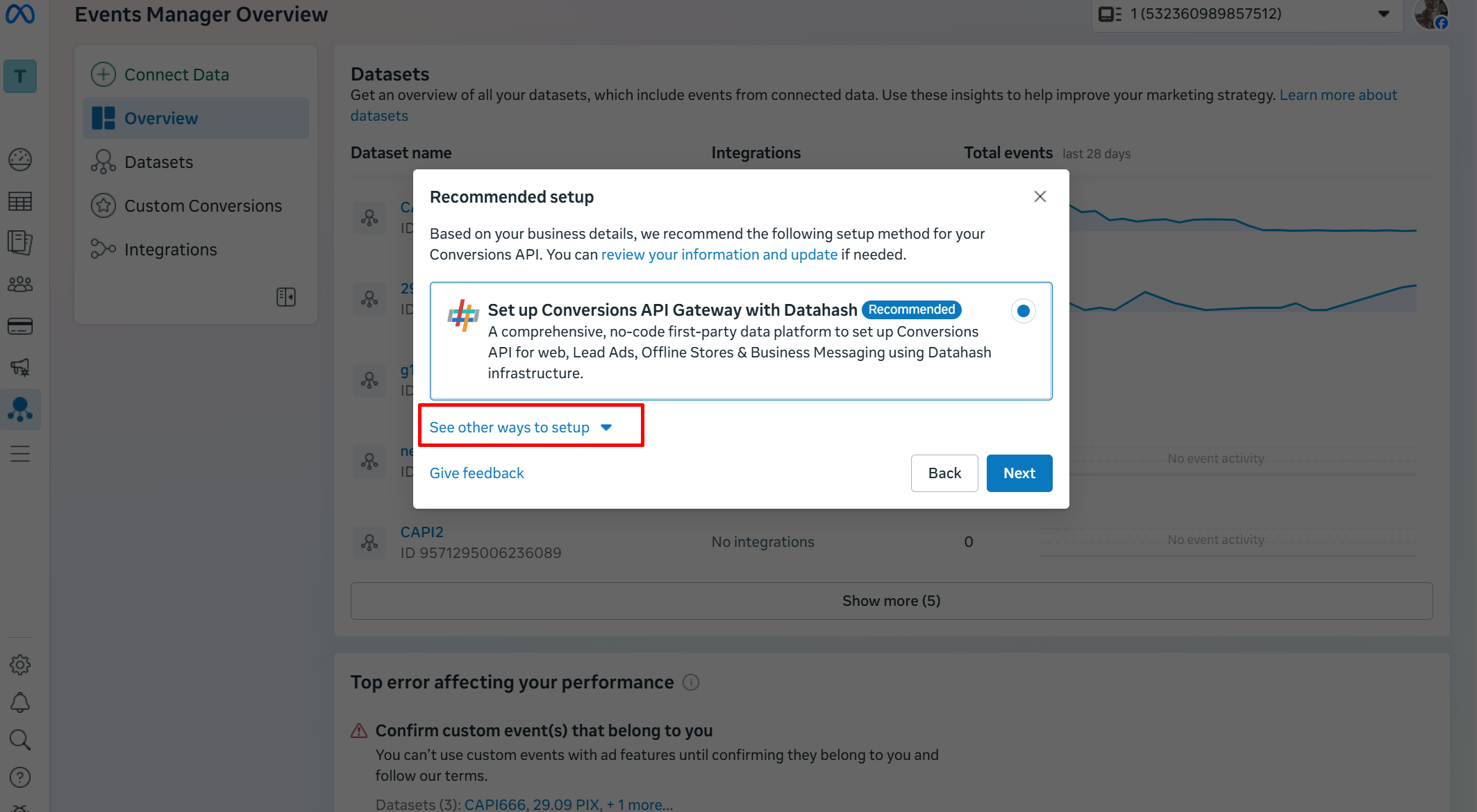Click the search magnifier icon
Image resolution: width=1477 pixels, height=812 pixels.
(x=20, y=740)
